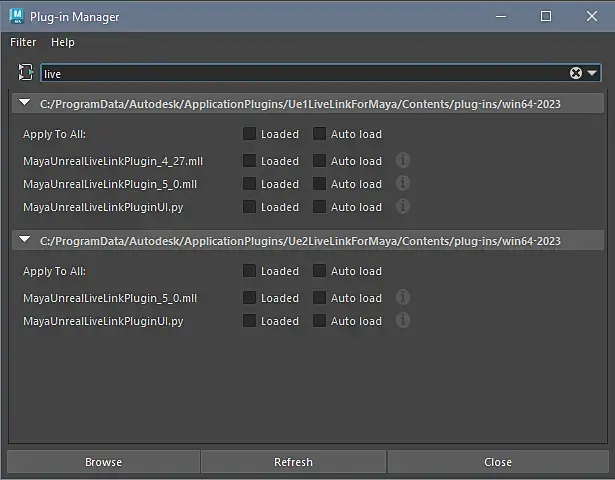This screenshot has width=615, height=480.
Task: Close the Plug-in Manager window with X
Action: coord(592,16)
